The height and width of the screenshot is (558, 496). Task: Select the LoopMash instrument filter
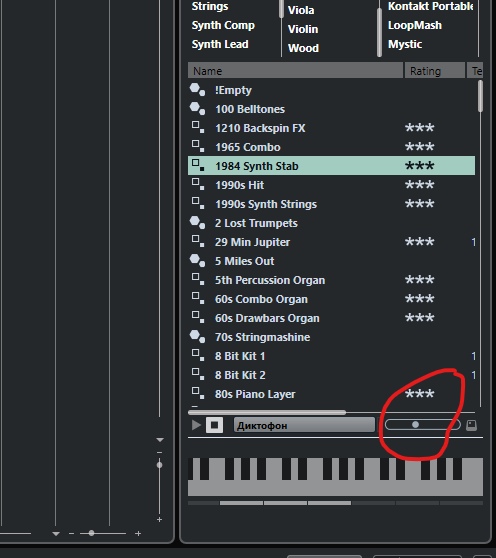point(415,25)
